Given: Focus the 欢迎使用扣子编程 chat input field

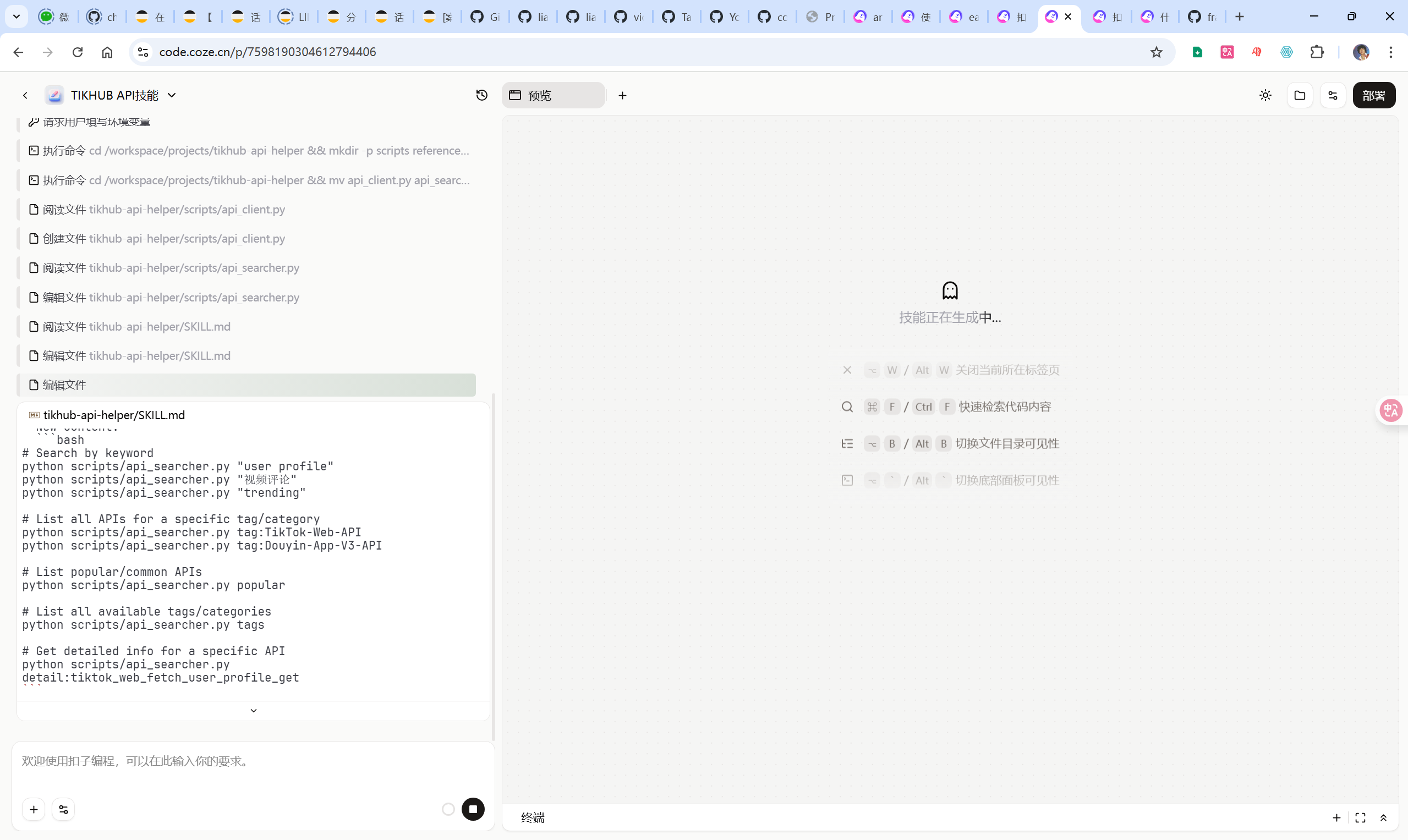Looking at the screenshot, I should (x=253, y=761).
